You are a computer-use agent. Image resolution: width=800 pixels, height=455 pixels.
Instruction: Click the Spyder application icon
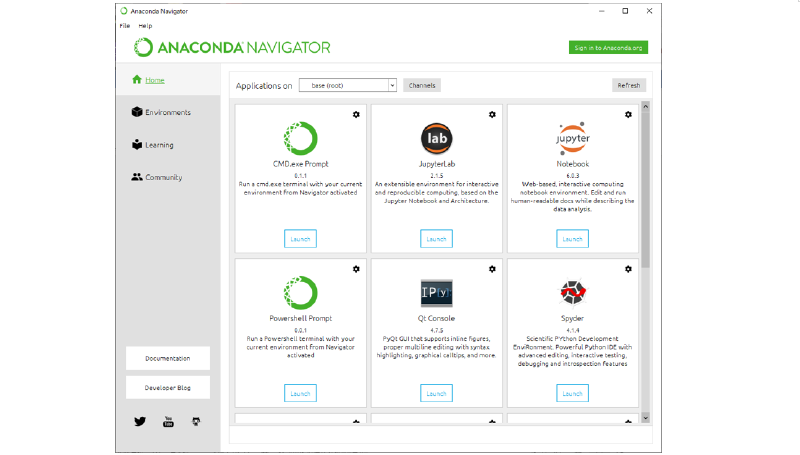click(572, 292)
